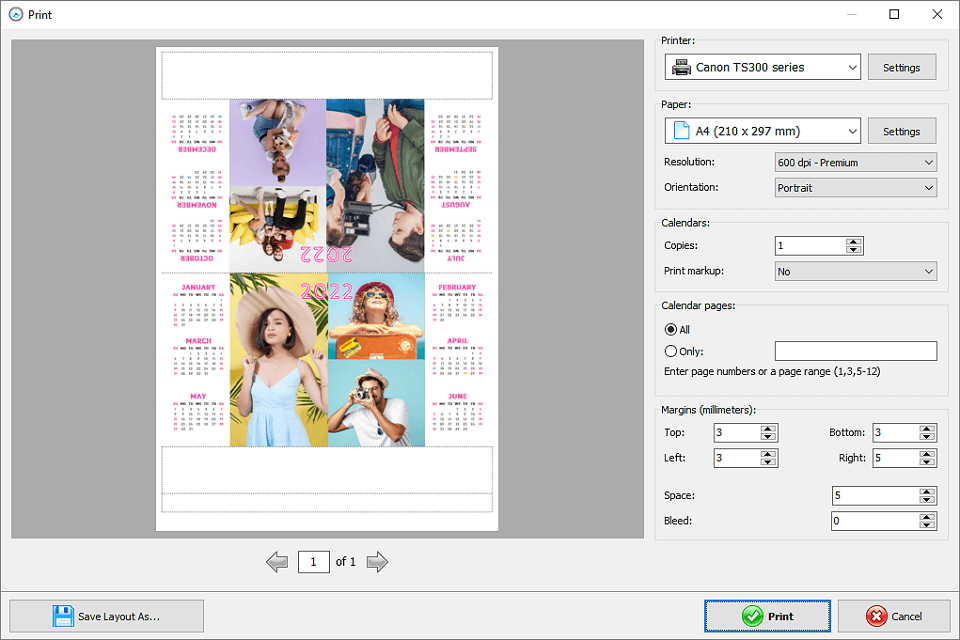Click the page range input field
This screenshot has width=960, height=640.
pos(855,351)
